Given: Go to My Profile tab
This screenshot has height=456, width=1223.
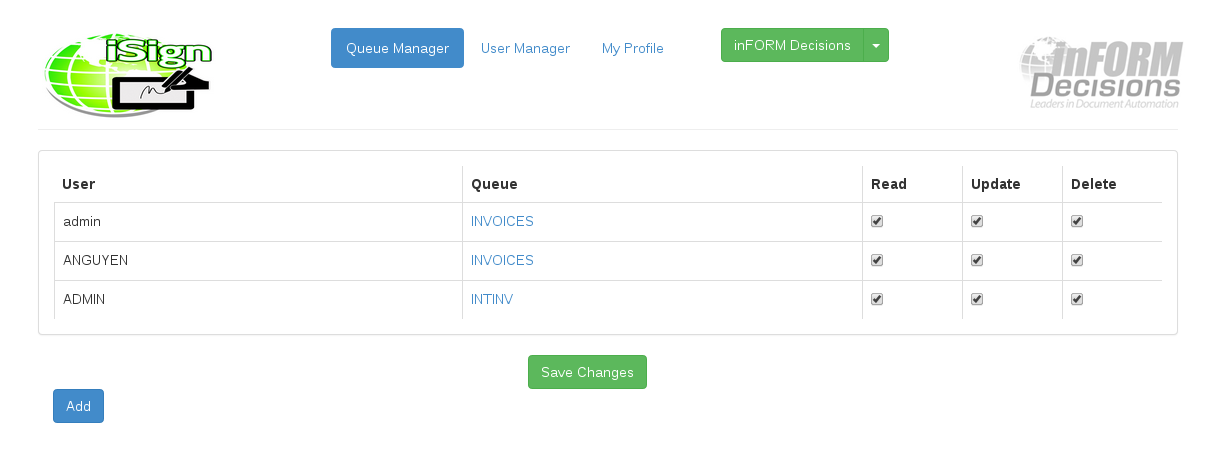Looking at the screenshot, I should click(632, 48).
